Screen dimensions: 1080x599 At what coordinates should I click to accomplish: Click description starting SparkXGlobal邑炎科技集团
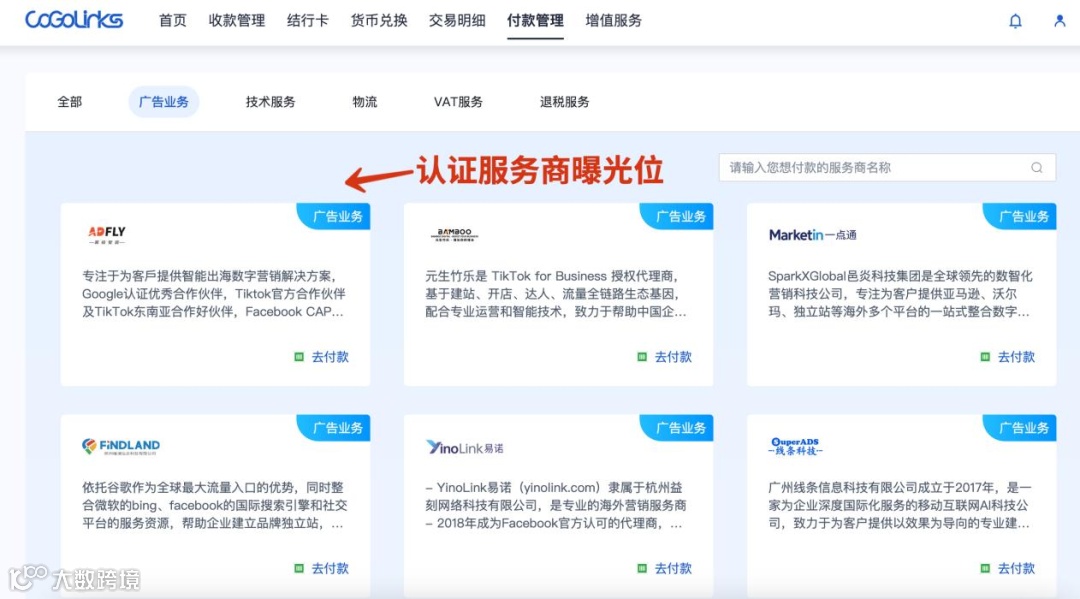coord(900,294)
